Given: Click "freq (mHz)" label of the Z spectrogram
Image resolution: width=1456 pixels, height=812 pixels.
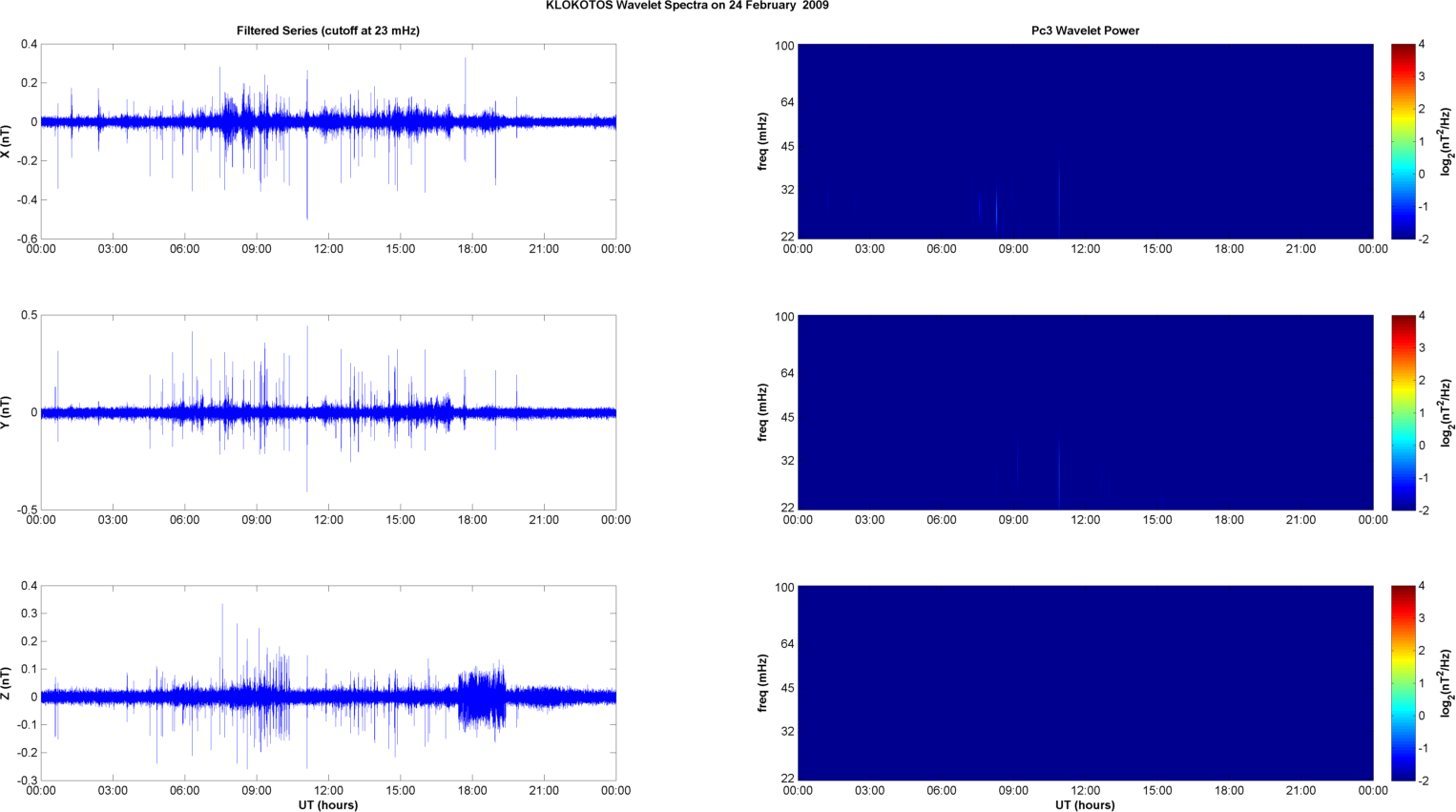Looking at the screenshot, I should (x=763, y=683).
